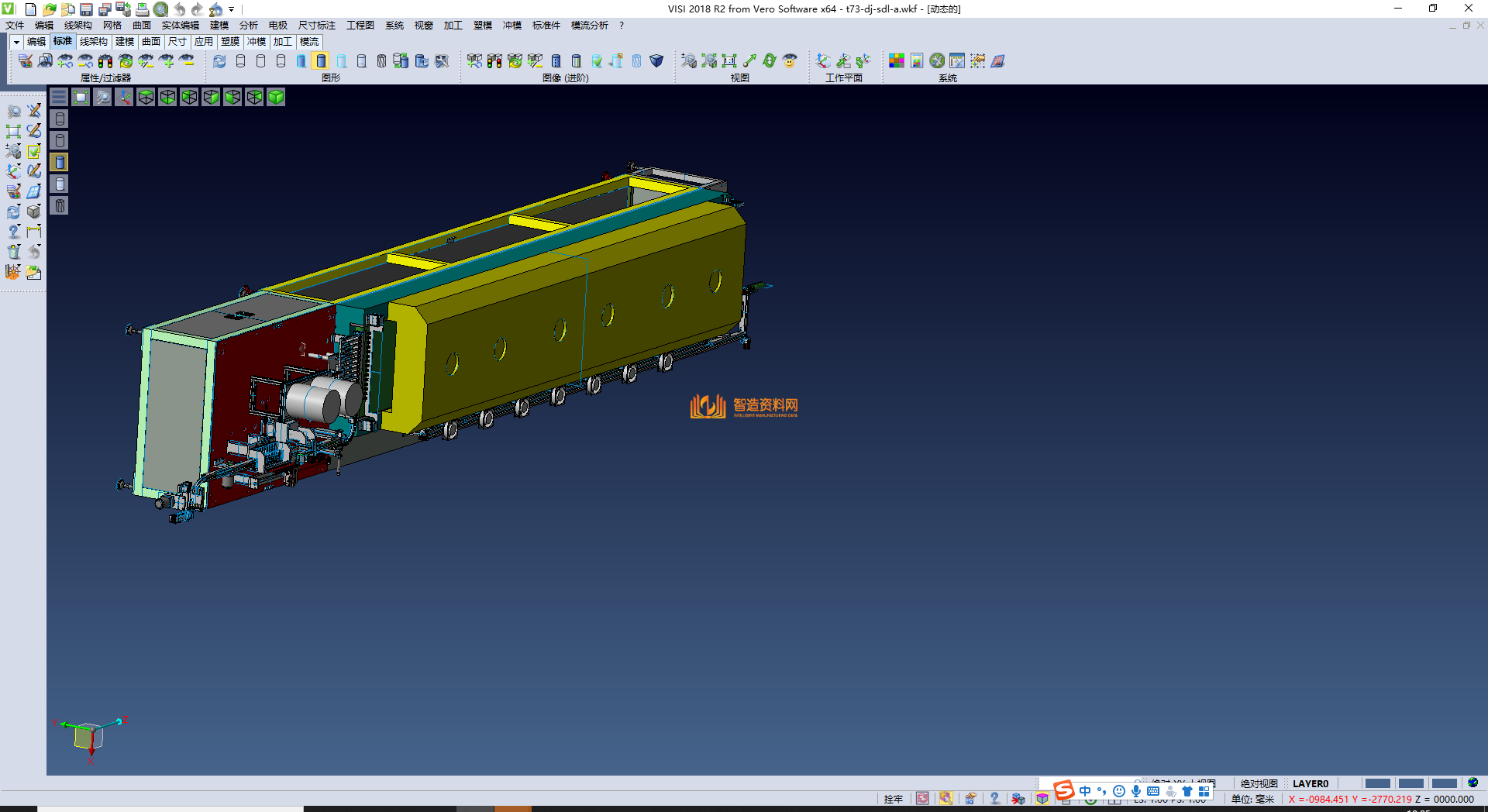
Task: Expand the quick access toolbar dropdown arrow
Action: coord(231,9)
